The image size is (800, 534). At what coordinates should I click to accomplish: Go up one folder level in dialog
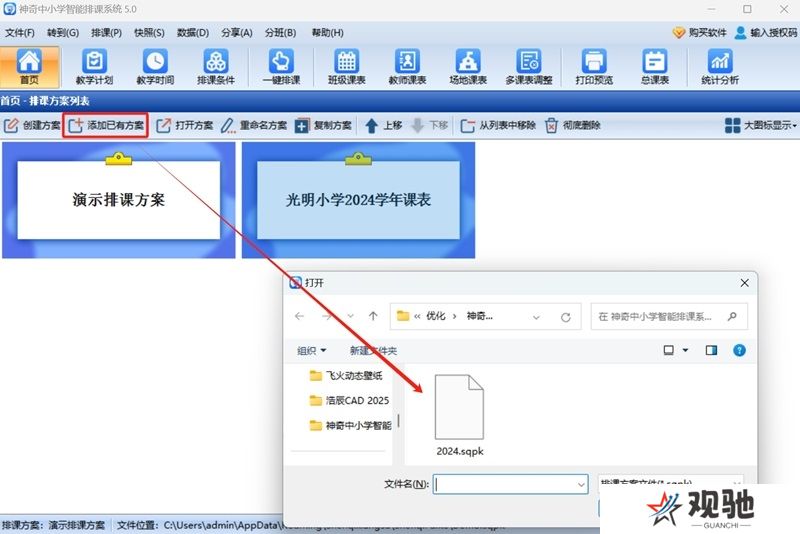point(373,316)
